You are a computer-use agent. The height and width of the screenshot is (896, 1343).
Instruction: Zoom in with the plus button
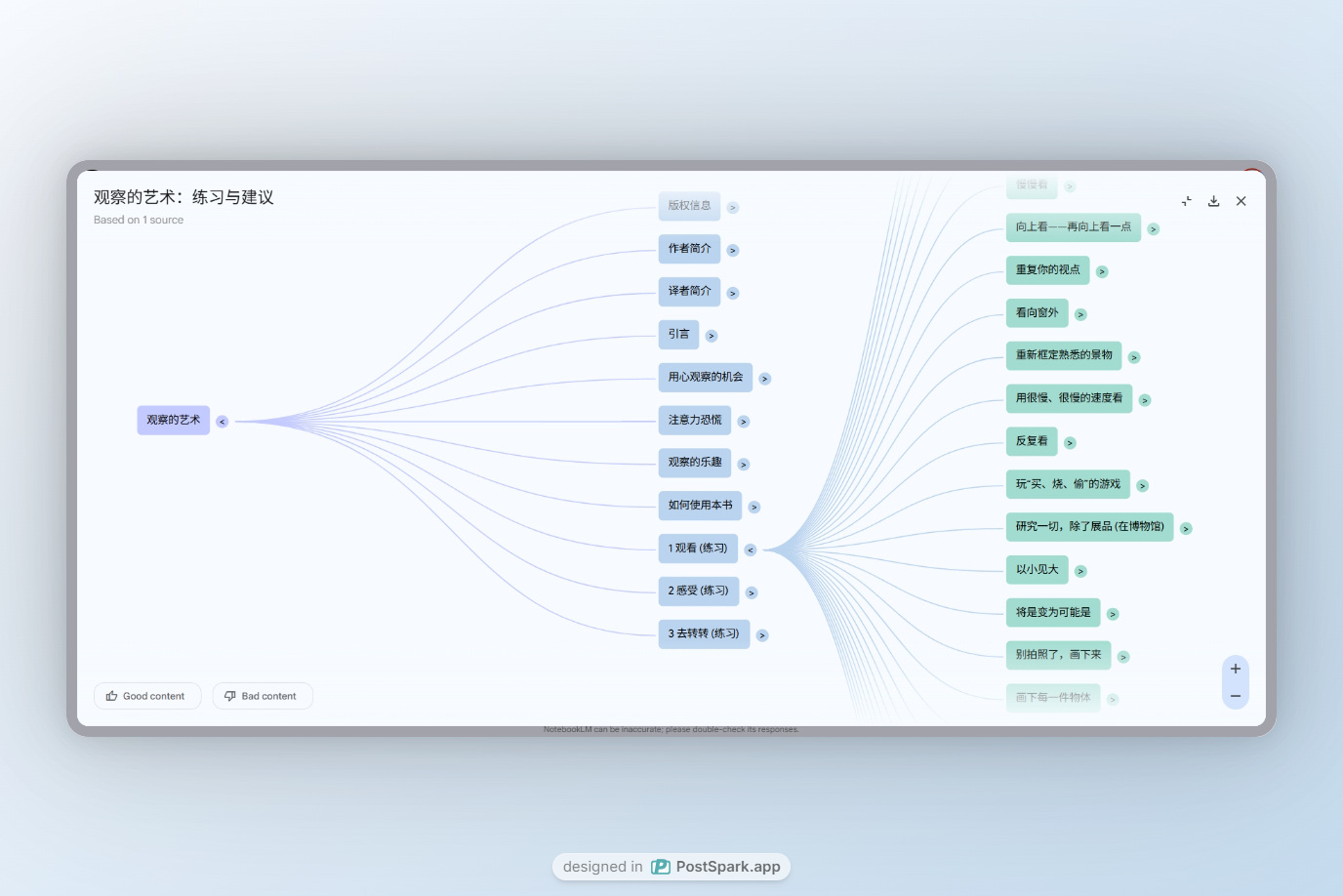[x=1236, y=669]
